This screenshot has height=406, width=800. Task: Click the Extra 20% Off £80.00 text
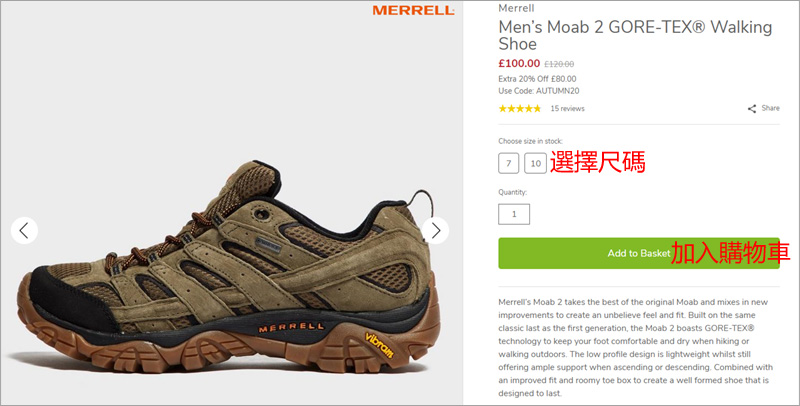[x=537, y=79]
